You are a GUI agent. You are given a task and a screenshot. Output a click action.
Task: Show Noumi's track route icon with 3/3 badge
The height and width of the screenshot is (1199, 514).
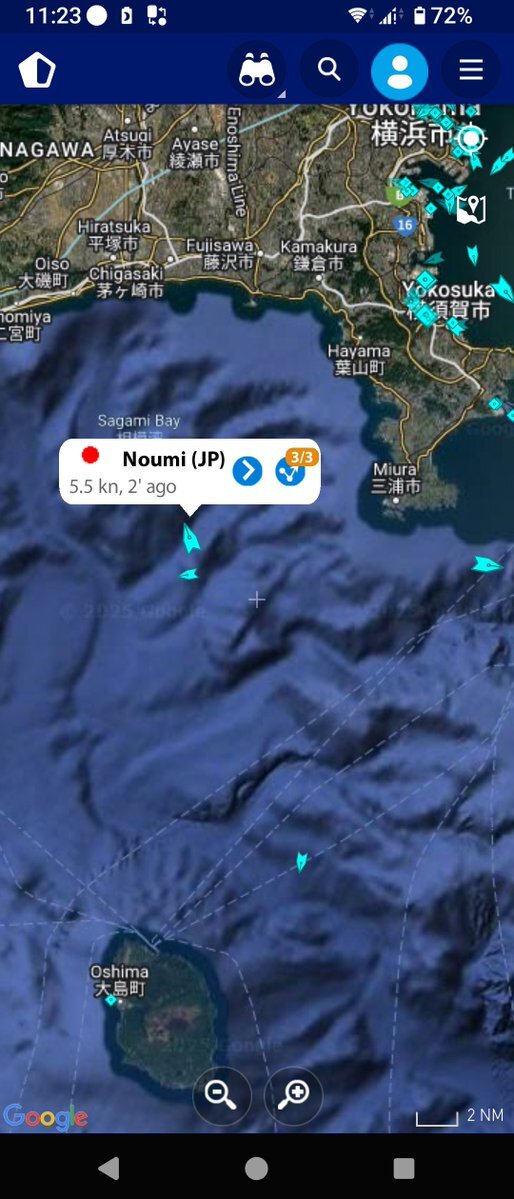click(291, 470)
